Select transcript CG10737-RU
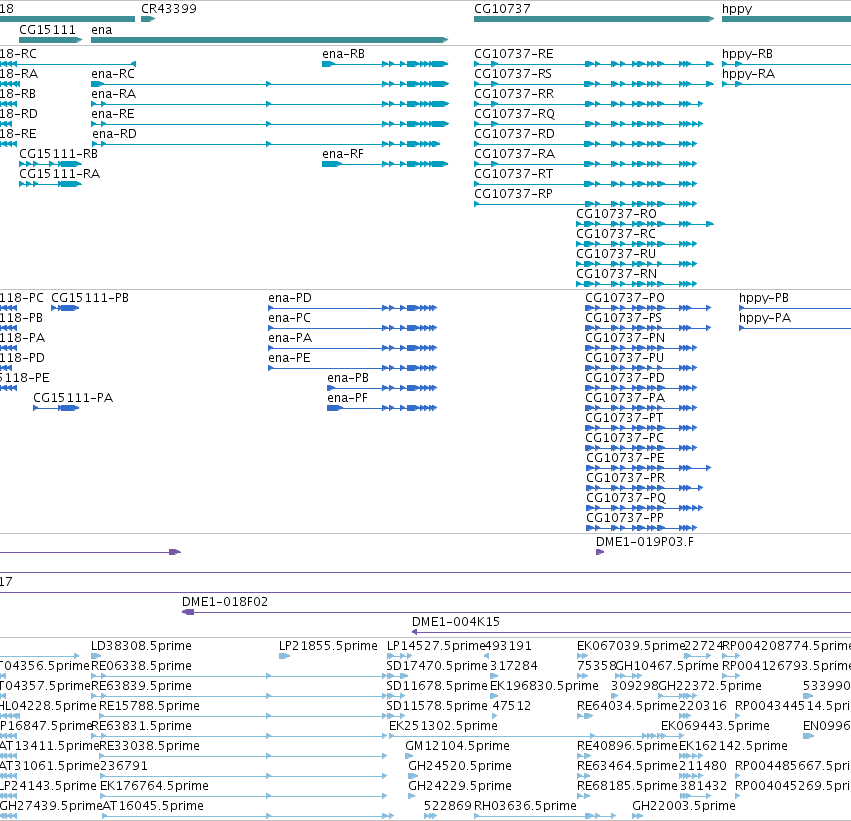Screen dimensions: 851x821 [637, 264]
